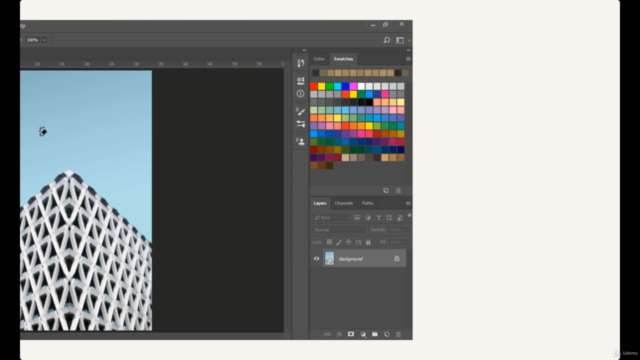This screenshot has width=640, height=360.
Task: Select the Background layer thumbnail
Action: [x=329, y=258]
